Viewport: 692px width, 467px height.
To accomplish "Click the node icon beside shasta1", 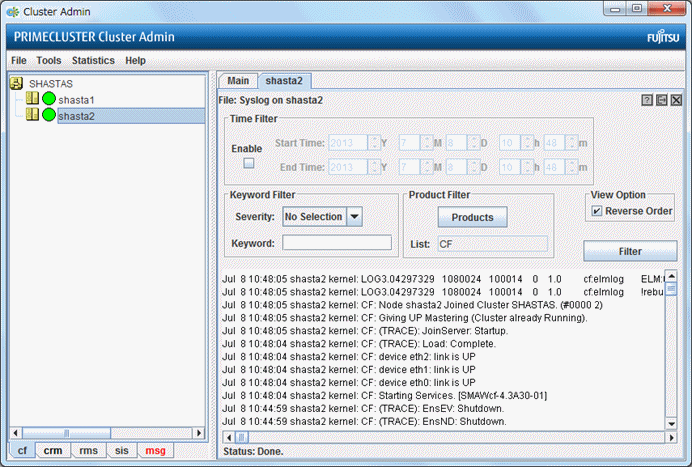I will point(32,100).
